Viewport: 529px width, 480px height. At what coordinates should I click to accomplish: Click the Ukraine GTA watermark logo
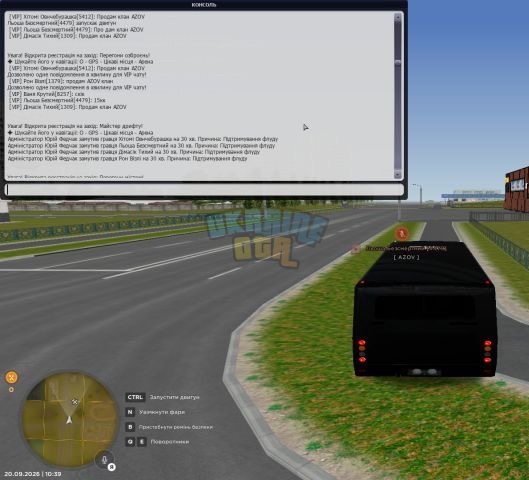click(267, 237)
